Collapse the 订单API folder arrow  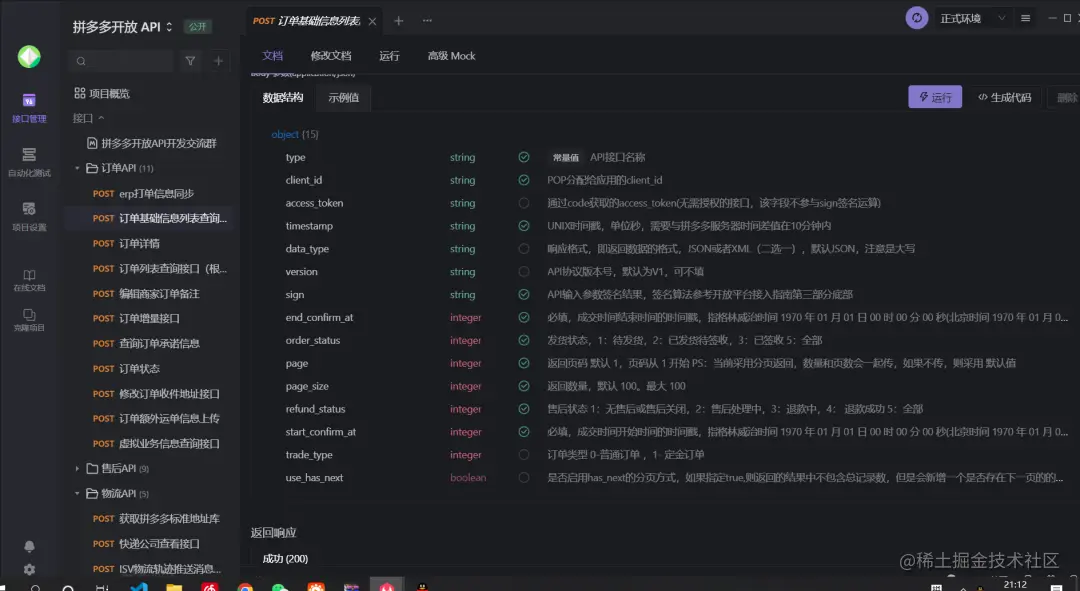pyautogui.click(x=76, y=168)
